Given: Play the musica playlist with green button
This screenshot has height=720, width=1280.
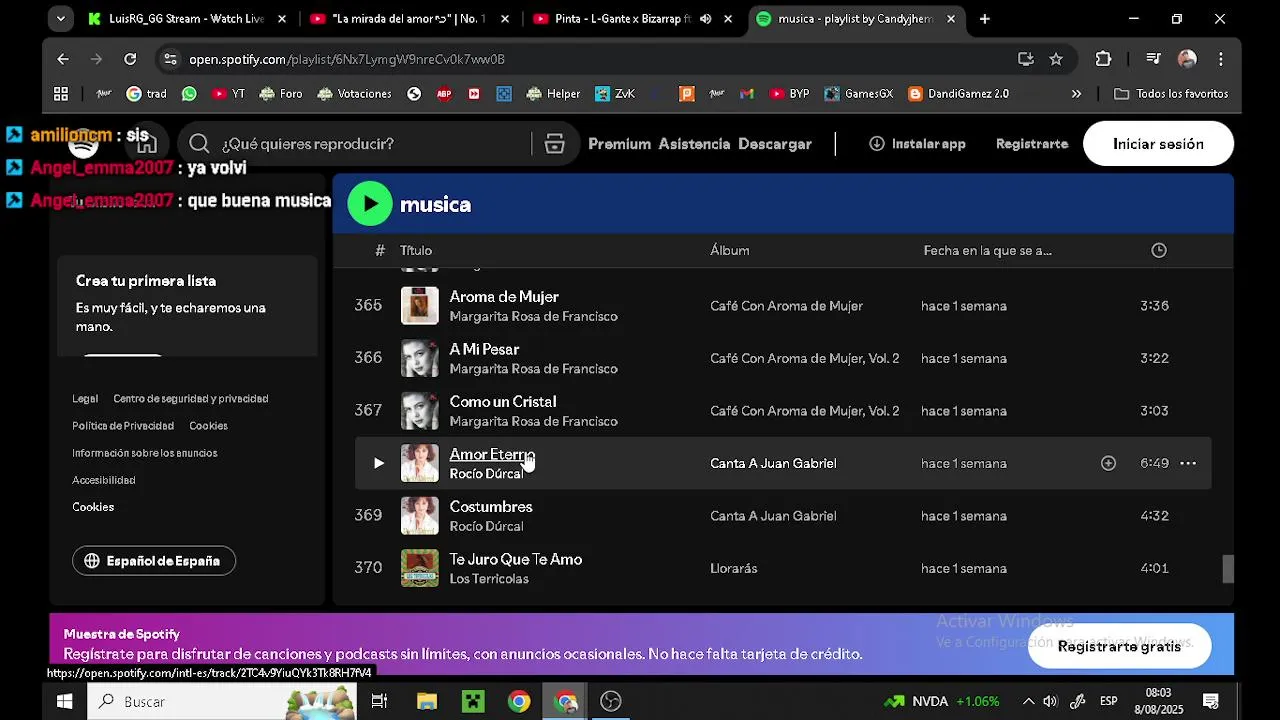Looking at the screenshot, I should 370,204.
